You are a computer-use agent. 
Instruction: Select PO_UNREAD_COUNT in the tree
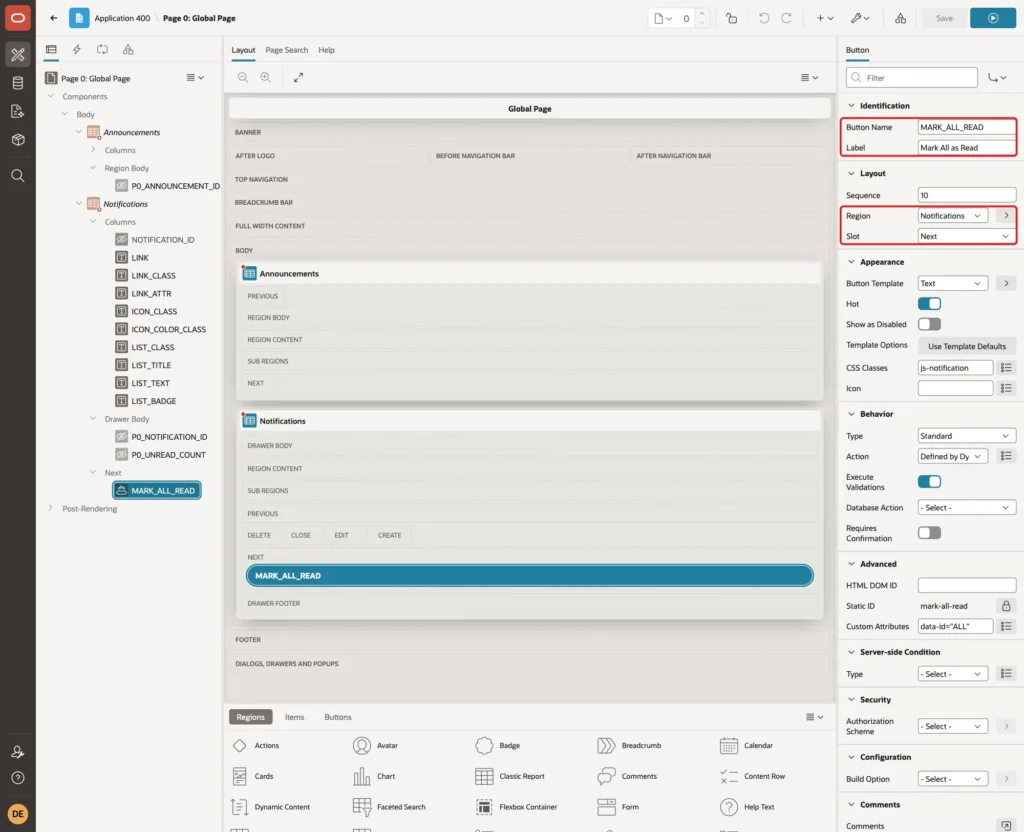click(x=168, y=455)
